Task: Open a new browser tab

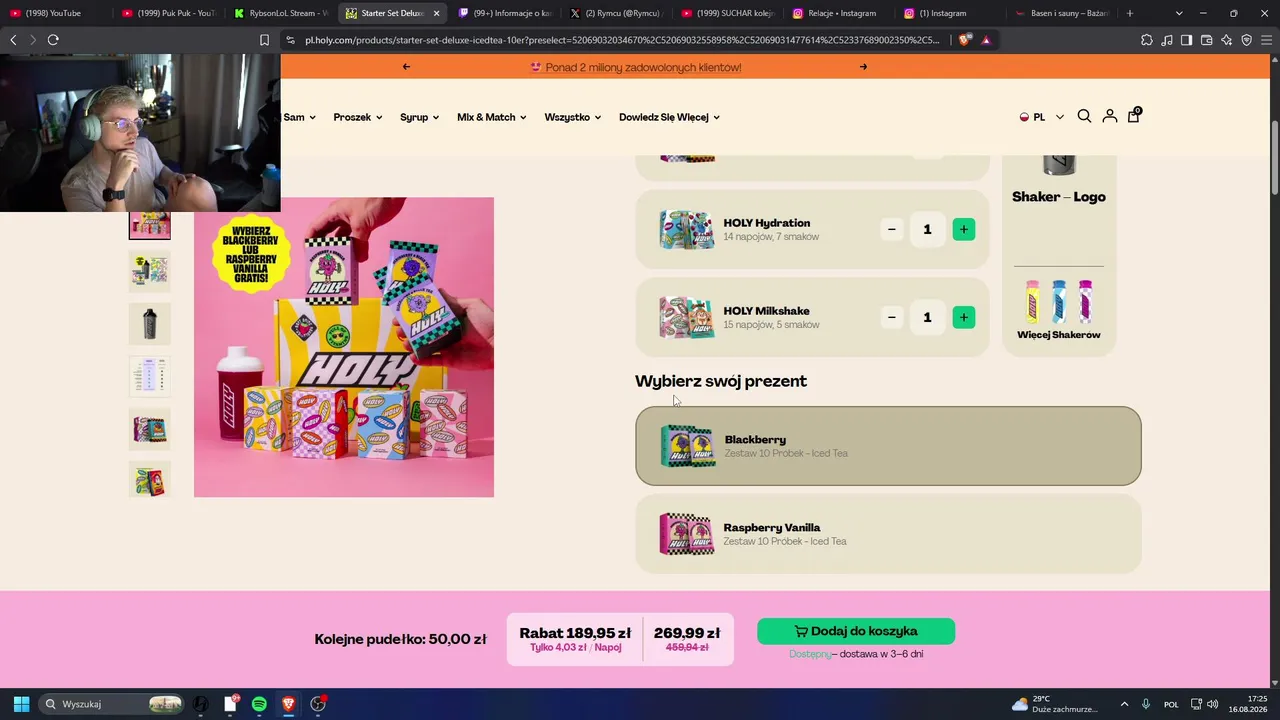Action: click(1130, 13)
